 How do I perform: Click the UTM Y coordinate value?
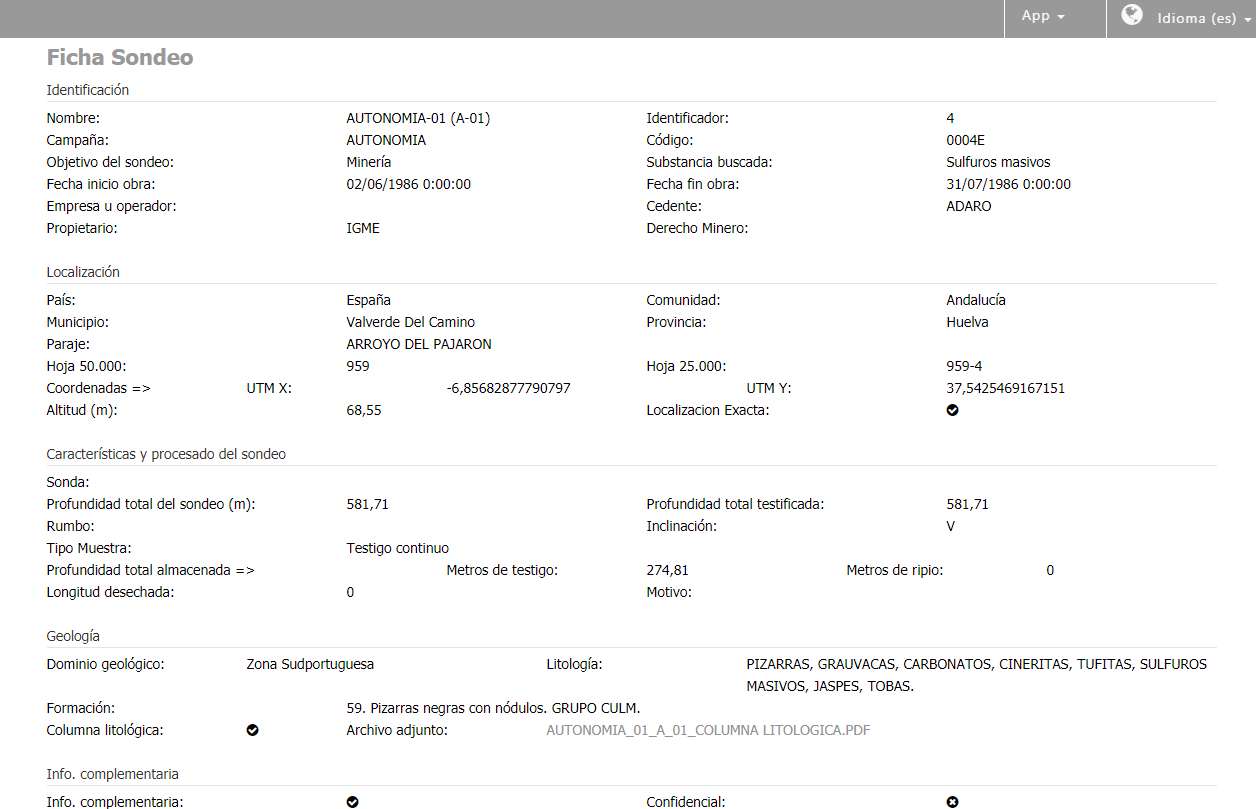pos(1005,388)
